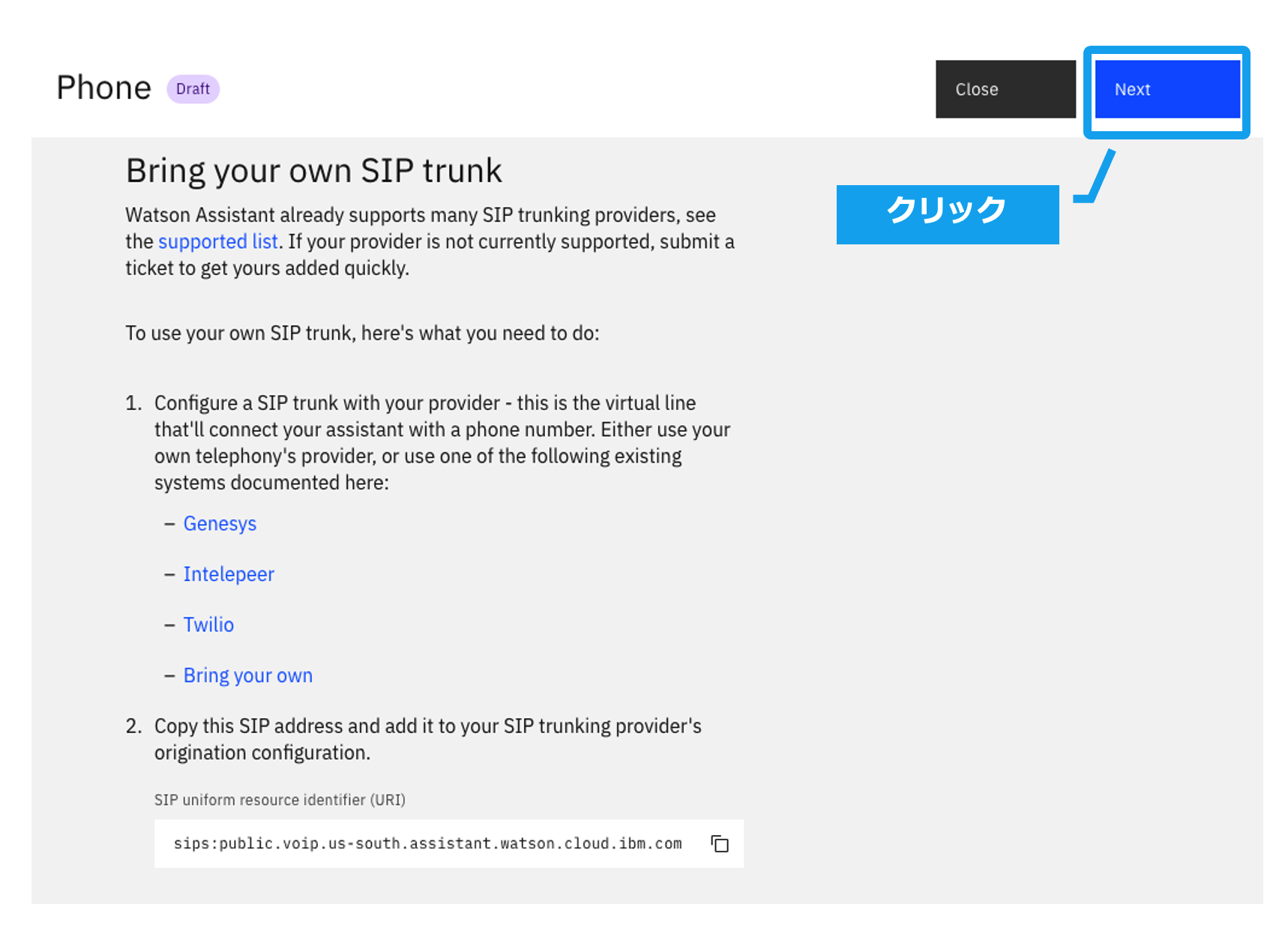Click the Next button
The height and width of the screenshot is (931, 1288).
(1167, 89)
